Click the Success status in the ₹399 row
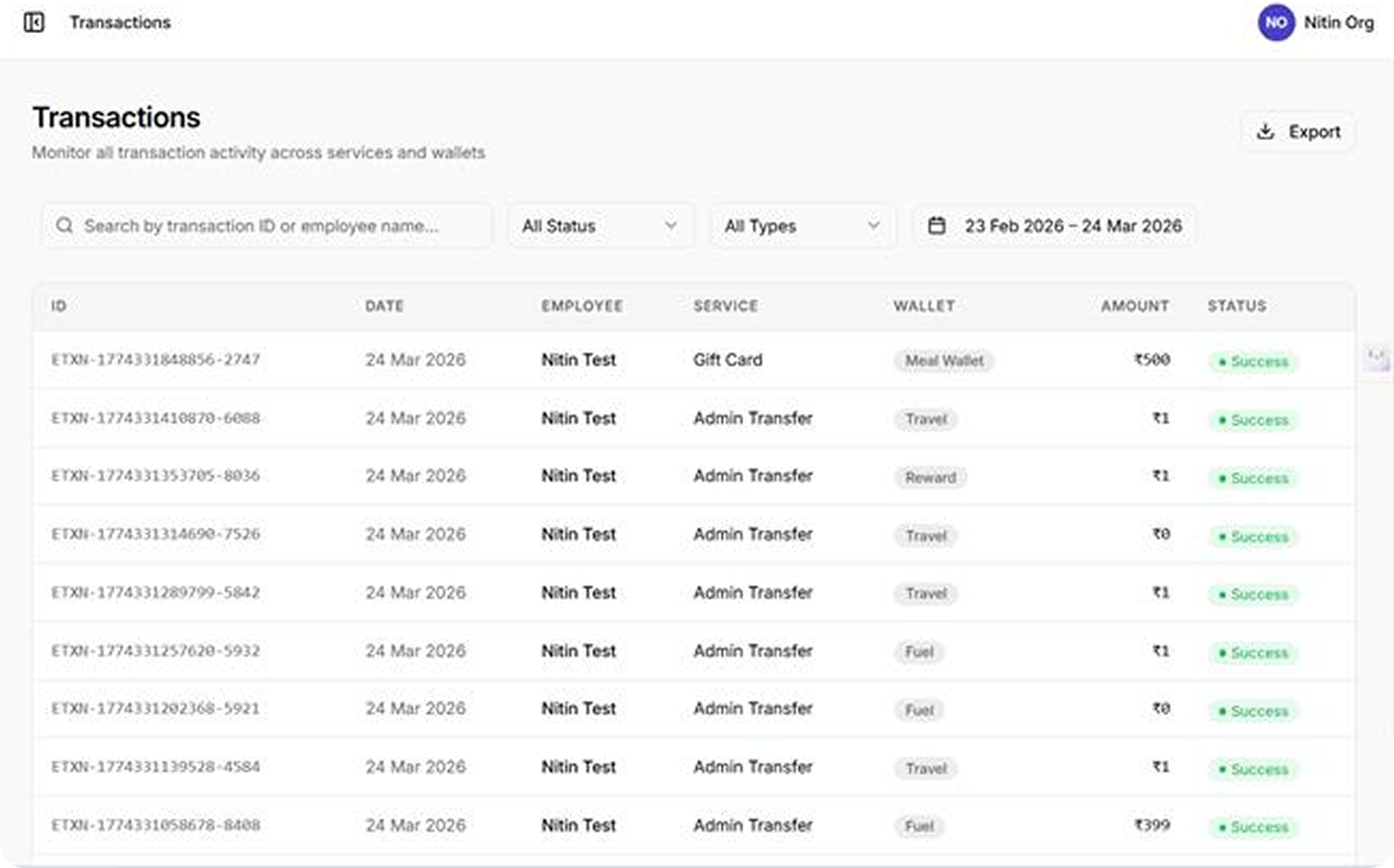 pyautogui.click(x=1253, y=827)
